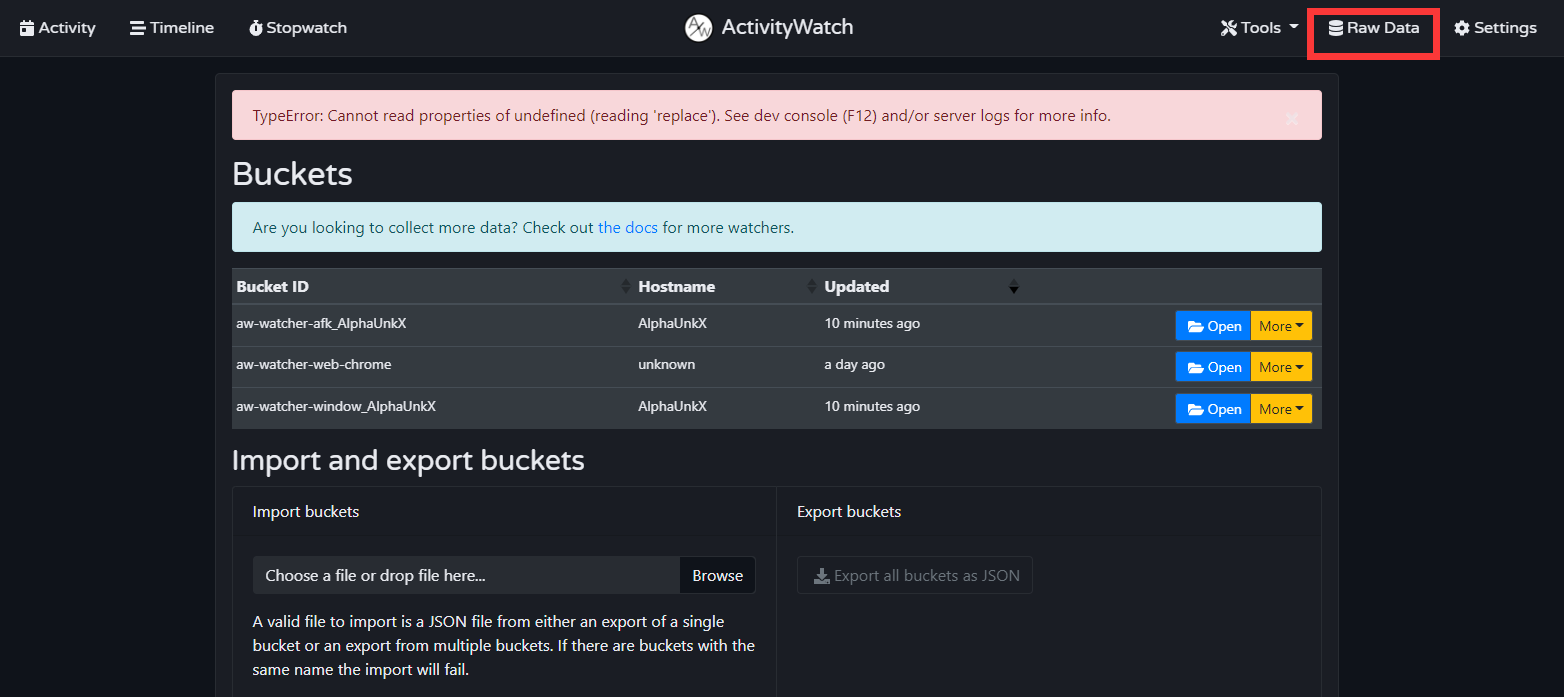This screenshot has height=697, width=1564.
Task: Expand More options for aw-watcher-window_AlphaUnkX
Action: coord(1281,409)
